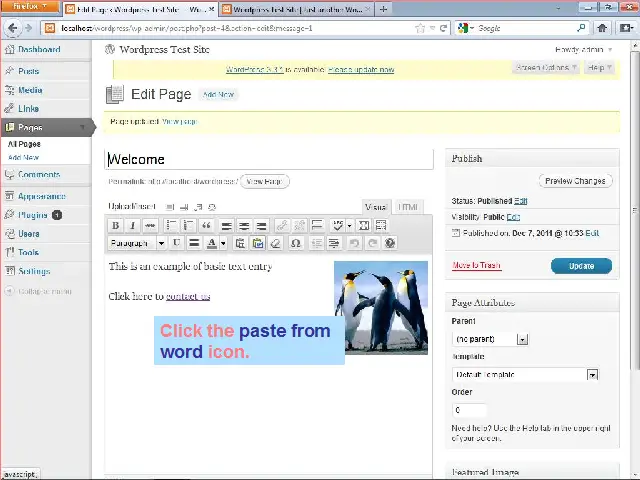Open the Howdy admin user menu

tap(583, 50)
